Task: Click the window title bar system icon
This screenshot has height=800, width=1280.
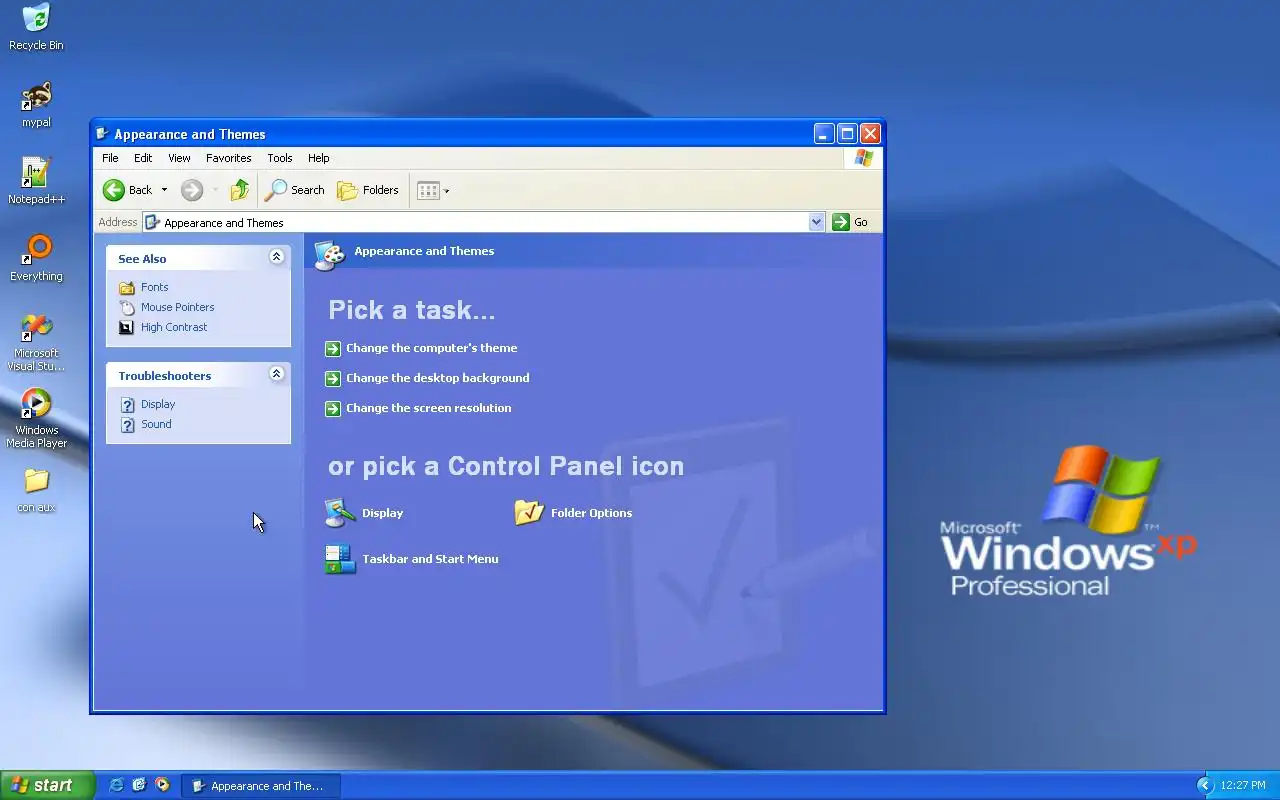Action: 102,133
